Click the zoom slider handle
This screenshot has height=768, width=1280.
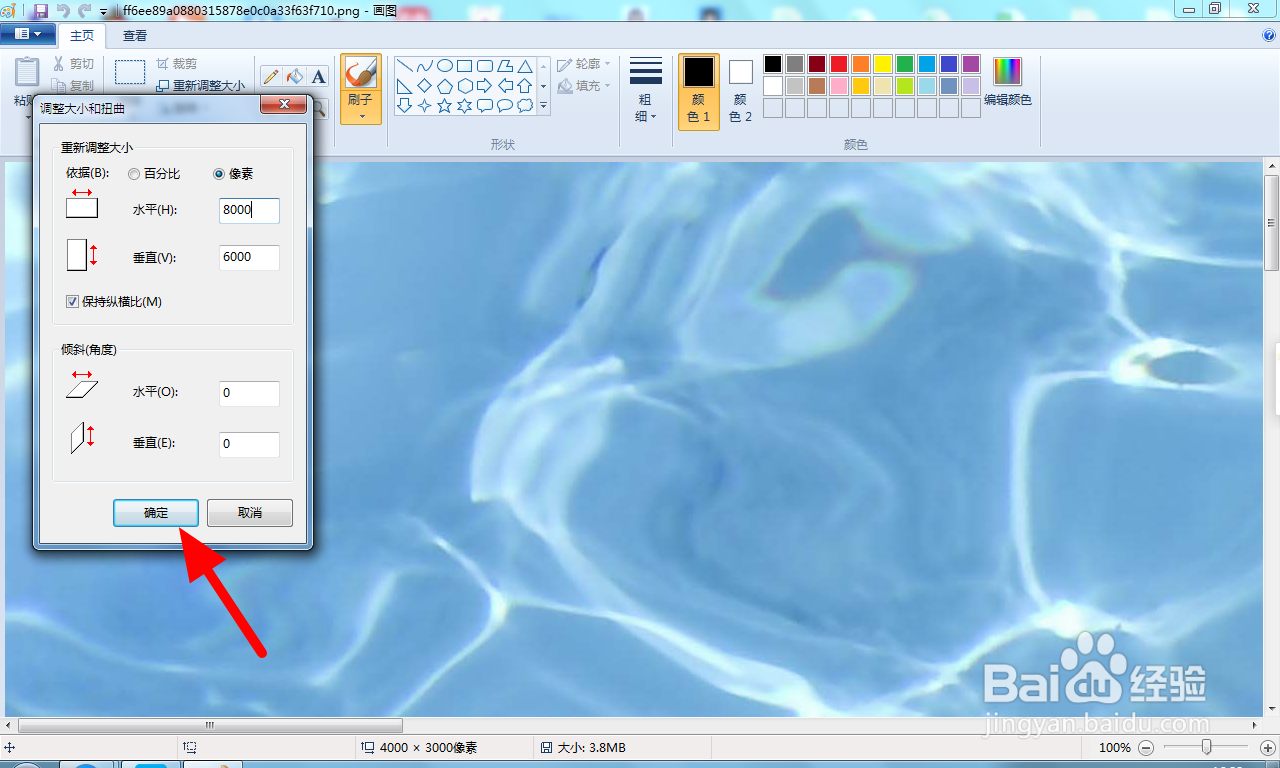pos(1207,746)
